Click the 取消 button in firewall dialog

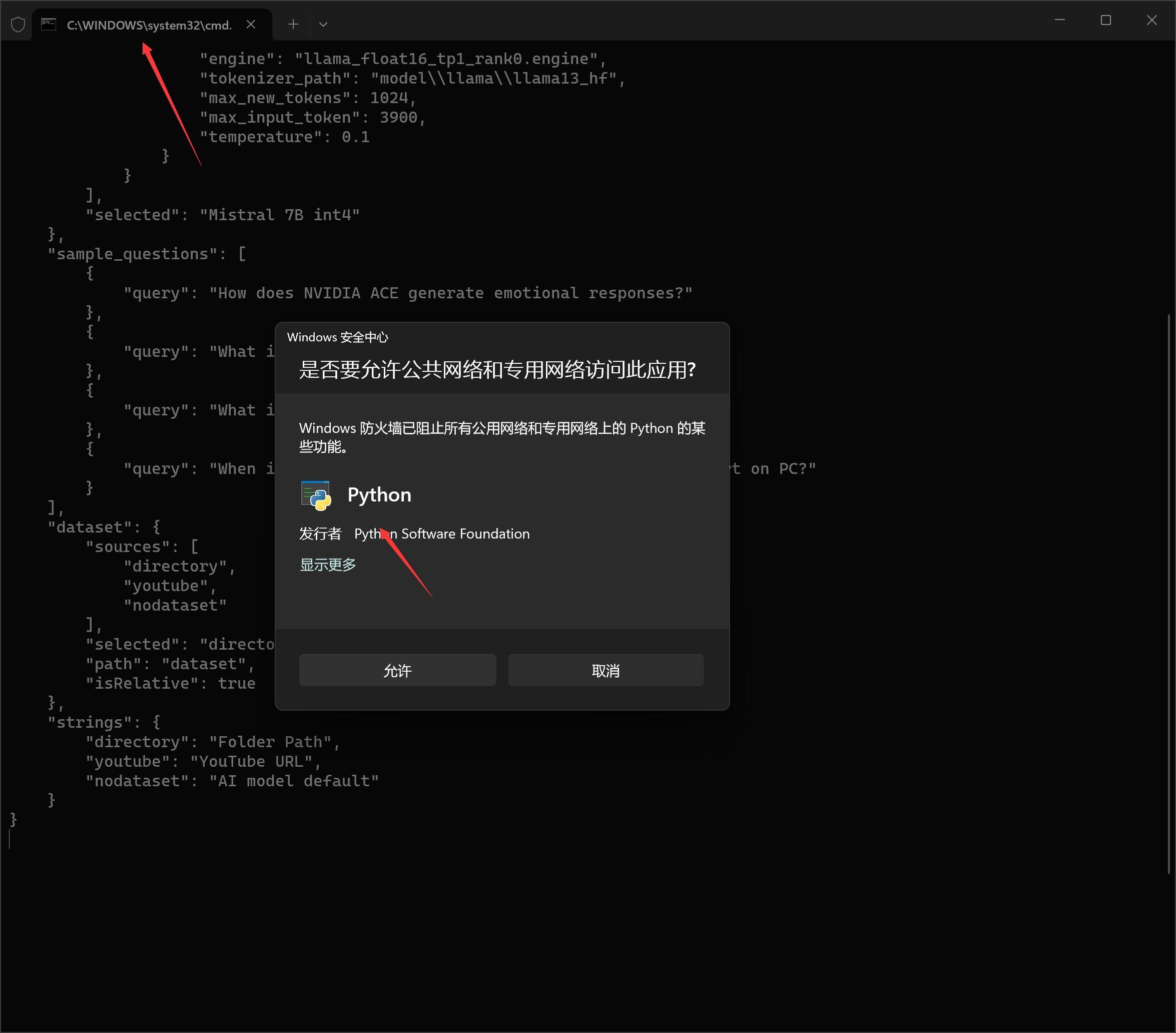605,670
